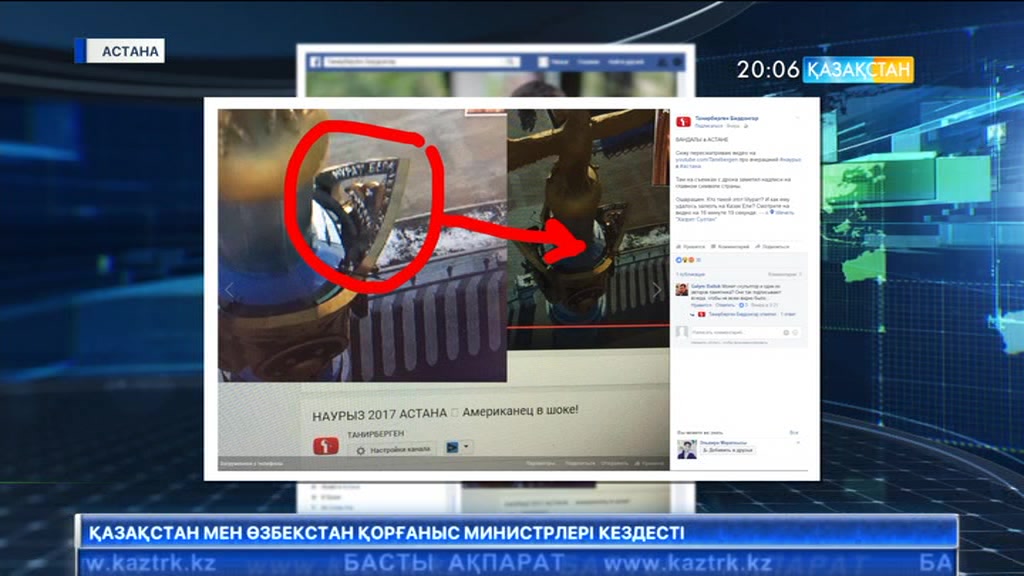Go to the previous photo with the left arrow
The image size is (1024, 576).
click(229, 290)
